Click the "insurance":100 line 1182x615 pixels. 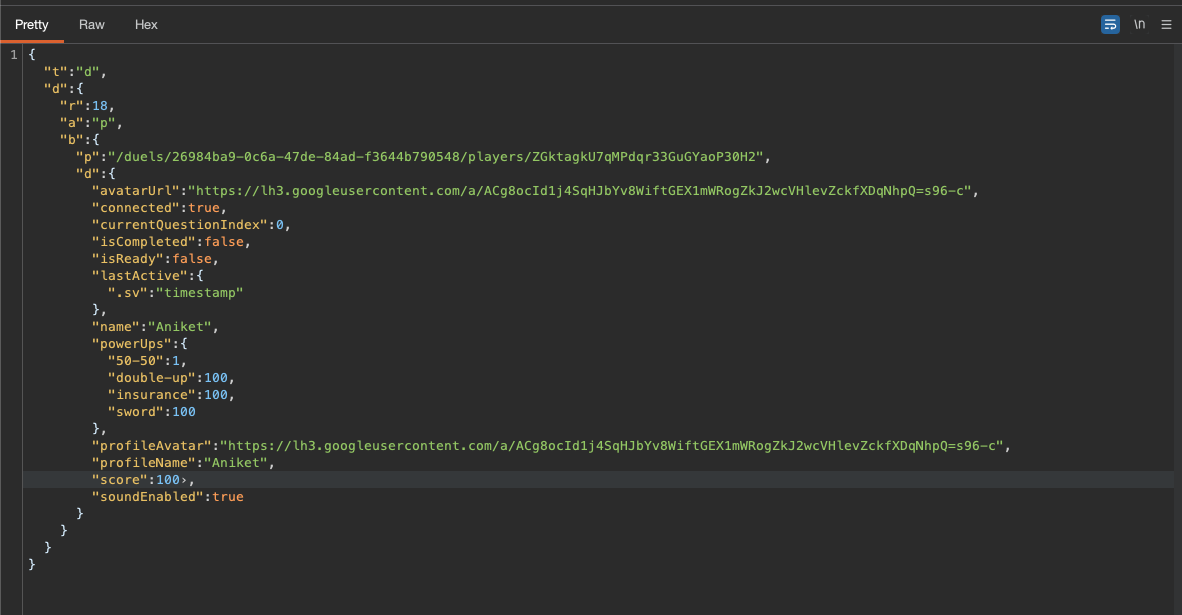[171, 395]
